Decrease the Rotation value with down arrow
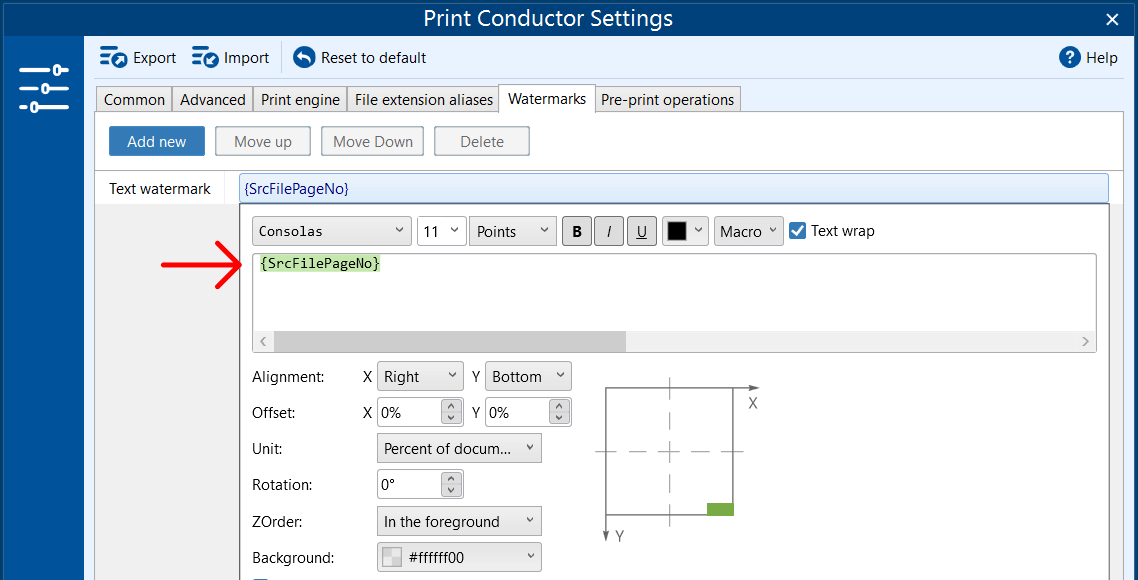This screenshot has height=580, width=1138. 451,490
